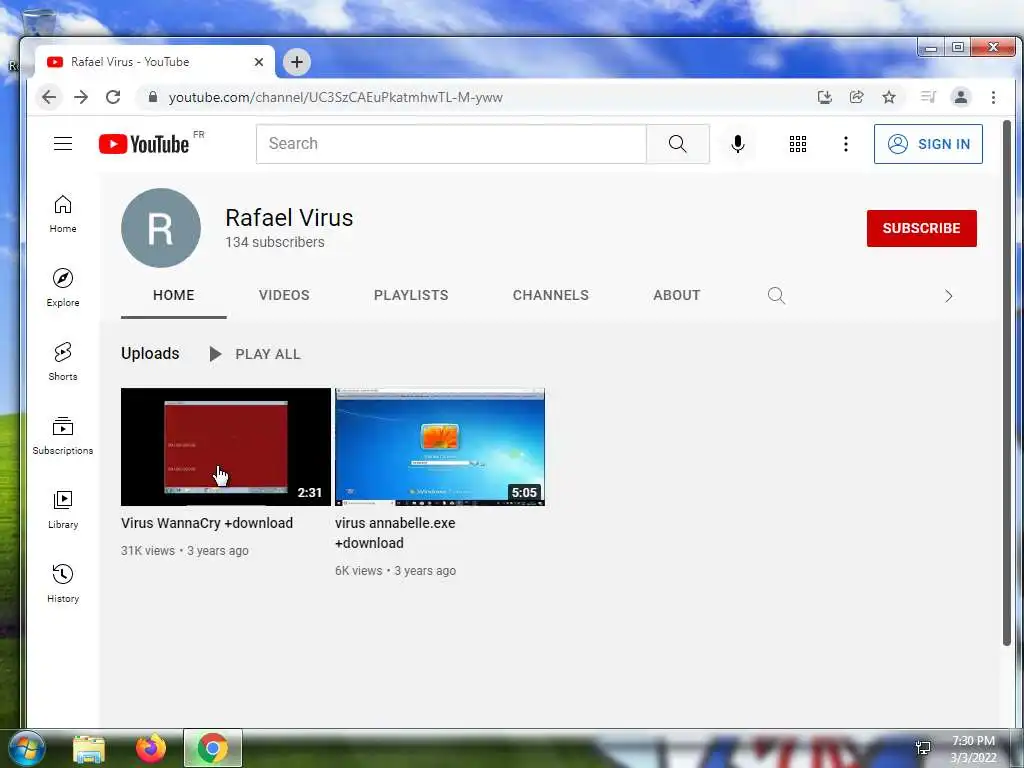Click the Rafael Virus channel avatar
Image resolution: width=1024 pixels, height=768 pixels.
point(161,228)
